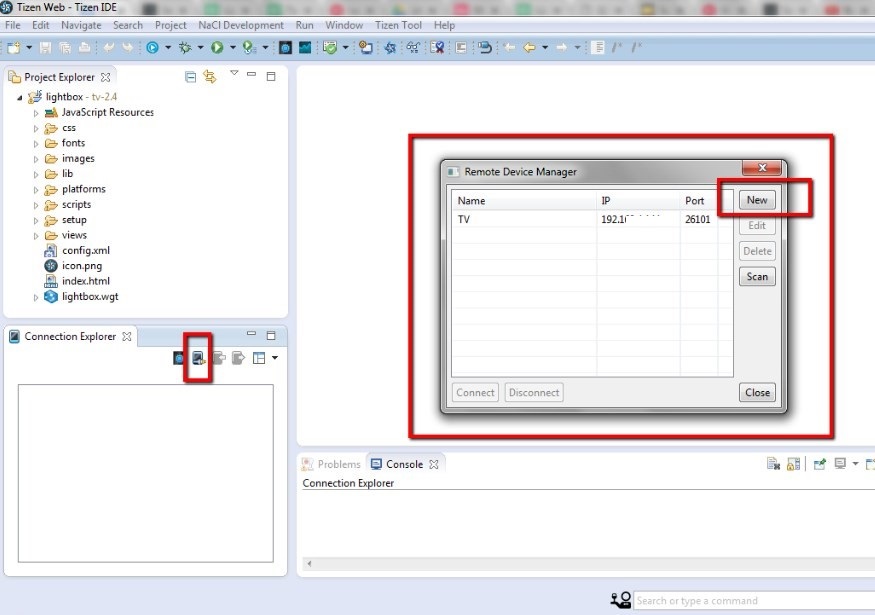Switch to the Problems tab
Image resolution: width=875 pixels, height=615 pixels.
pos(331,464)
